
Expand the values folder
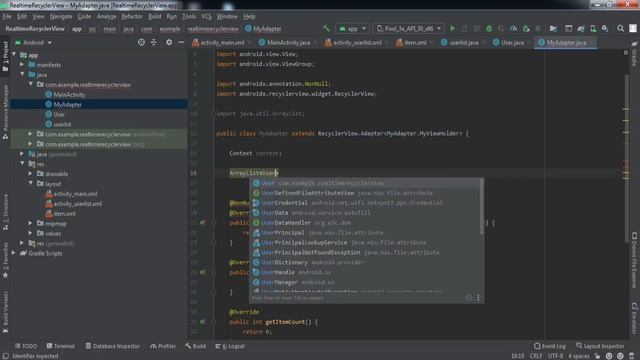[31, 233]
